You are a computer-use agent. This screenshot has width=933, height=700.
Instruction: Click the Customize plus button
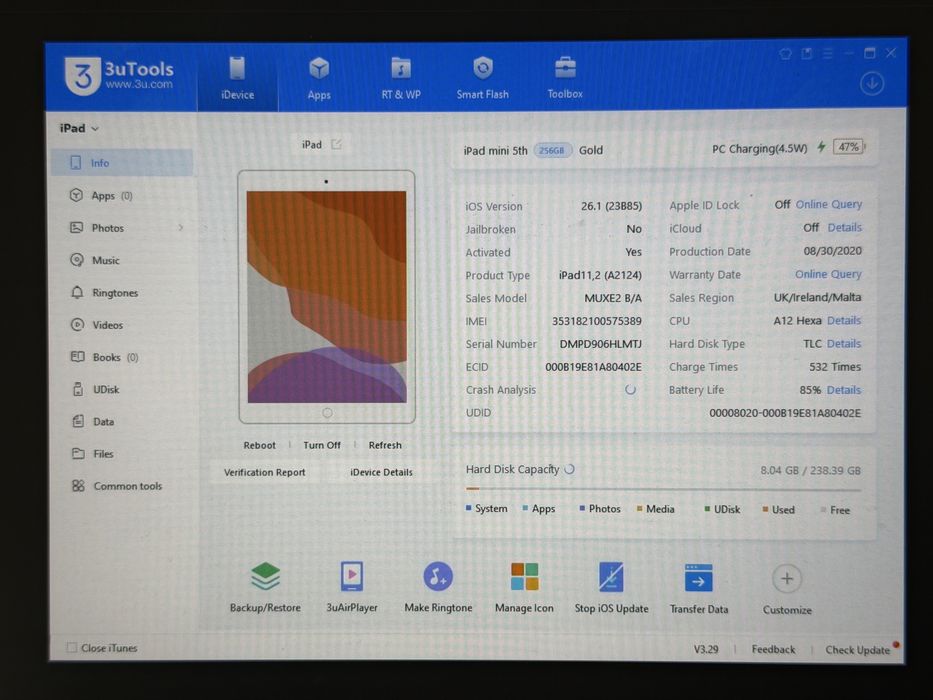coord(787,579)
